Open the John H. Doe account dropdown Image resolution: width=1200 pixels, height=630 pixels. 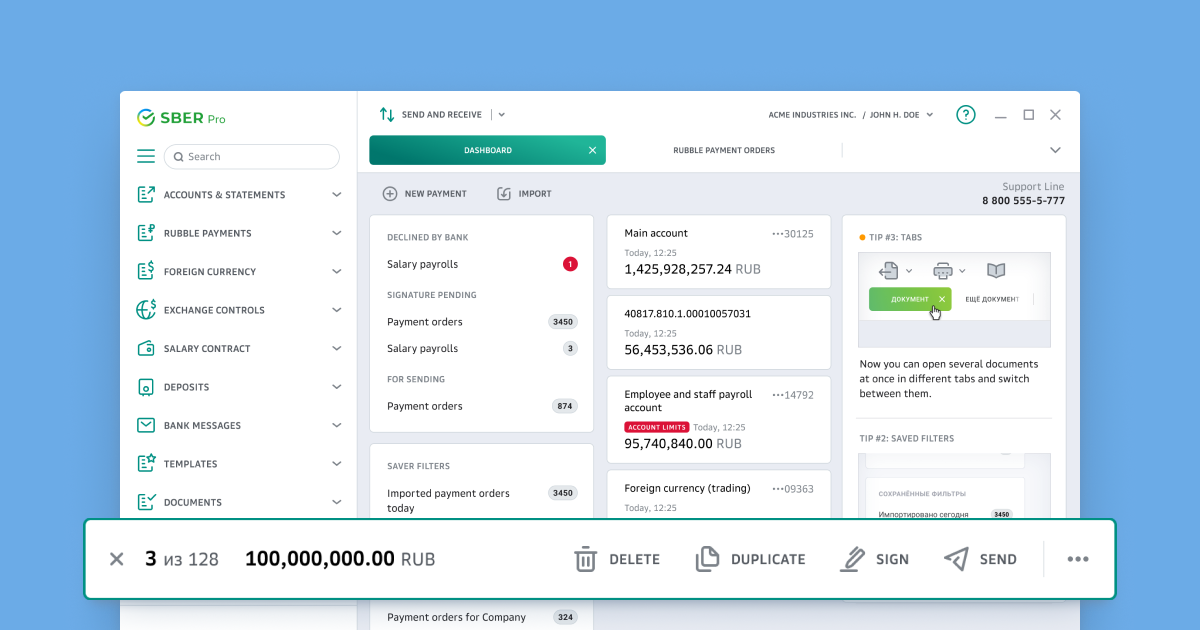pyautogui.click(x=929, y=115)
